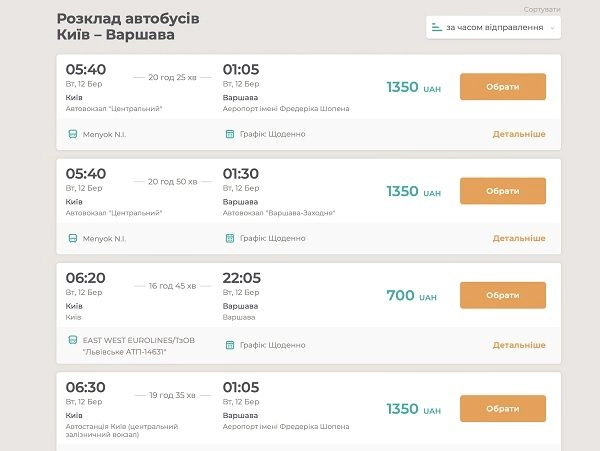Show Детальніше for the EAST WEST EUROLINES trip
Screen dimensions: 600x451
[x=519, y=345]
